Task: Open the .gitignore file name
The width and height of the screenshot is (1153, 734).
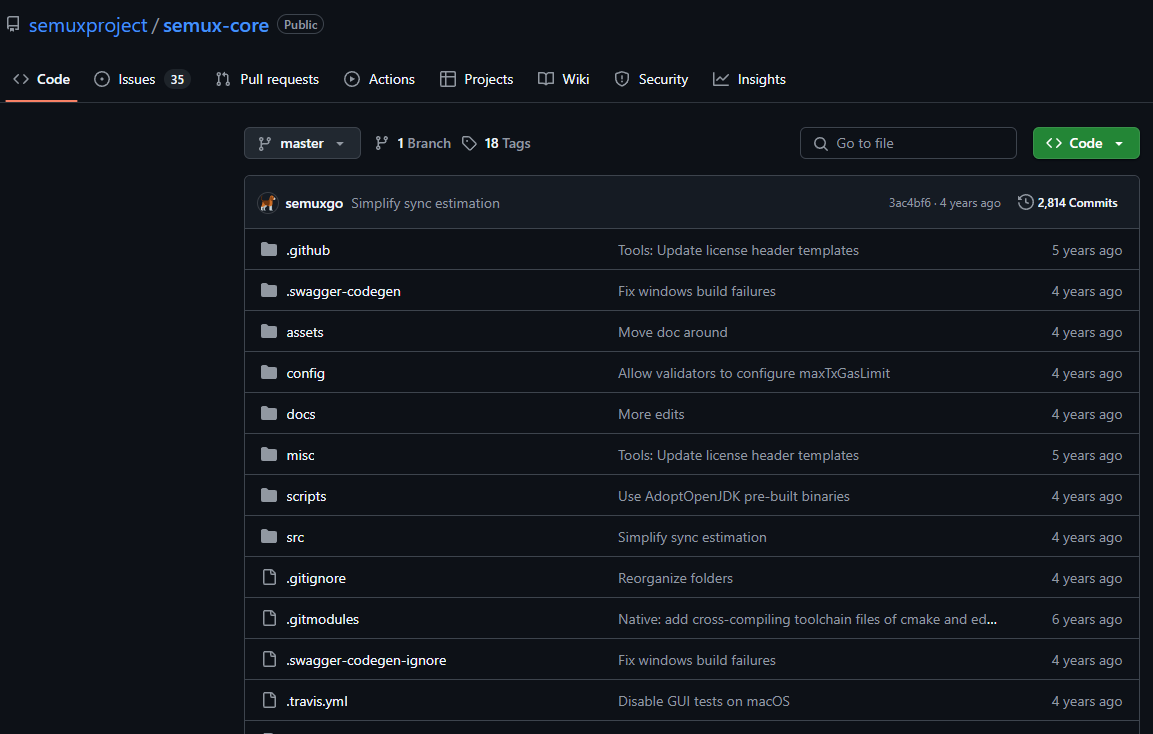Action: pos(316,578)
